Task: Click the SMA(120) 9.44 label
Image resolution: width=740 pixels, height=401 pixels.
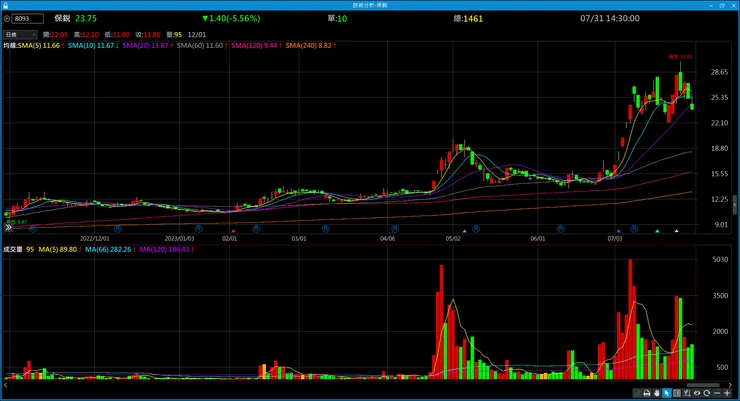Action: (254, 46)
